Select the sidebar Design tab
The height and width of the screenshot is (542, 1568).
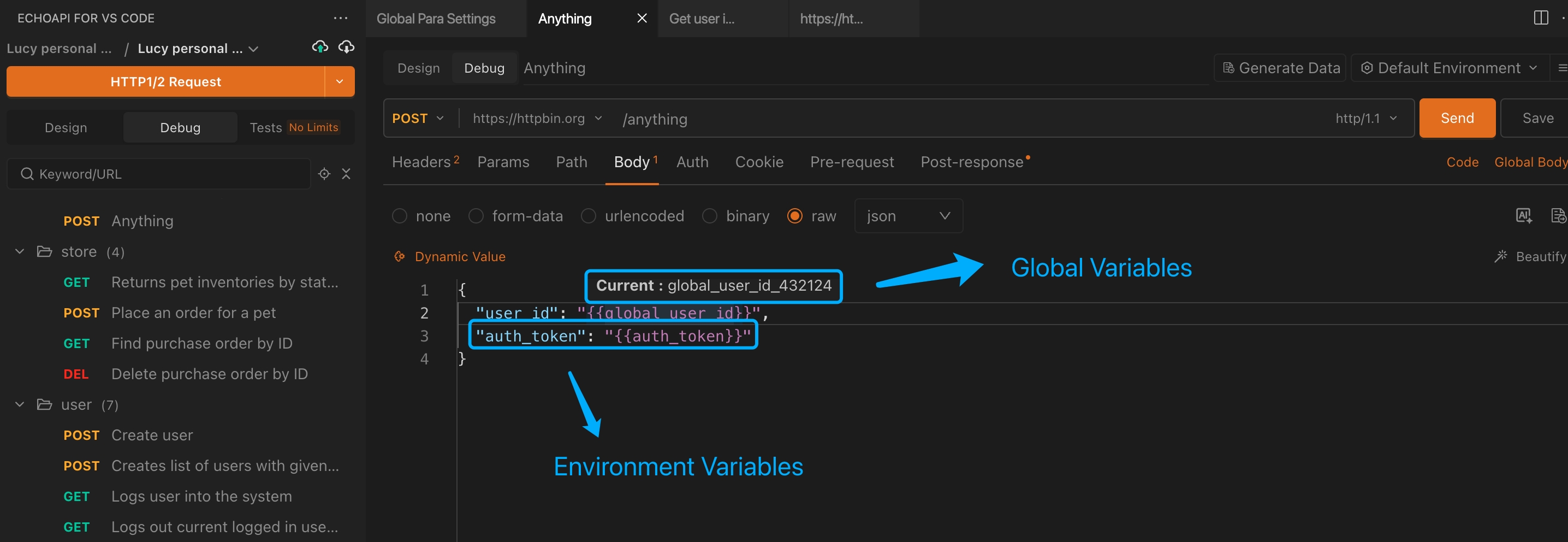pyautogui.click(x=66, y=127)
